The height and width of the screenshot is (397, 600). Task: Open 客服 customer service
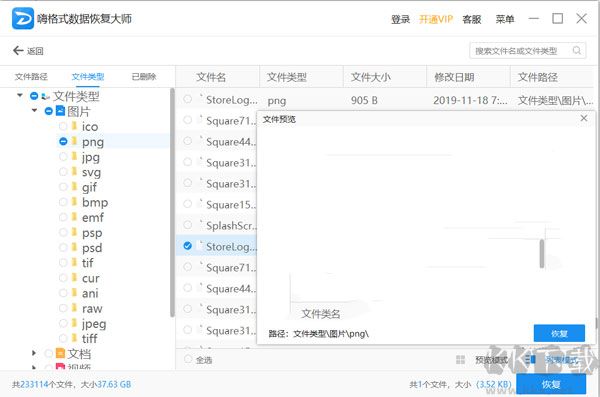tap(472, 19)
